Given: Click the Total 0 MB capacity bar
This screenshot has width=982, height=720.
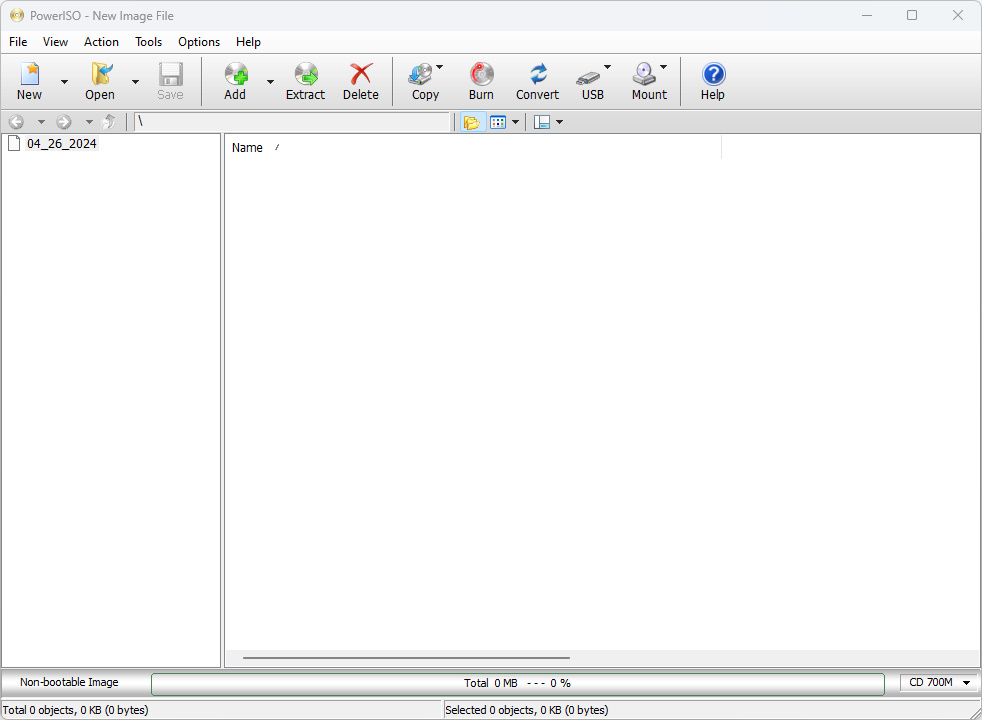Looking at the screenshot, I should 517,684.
